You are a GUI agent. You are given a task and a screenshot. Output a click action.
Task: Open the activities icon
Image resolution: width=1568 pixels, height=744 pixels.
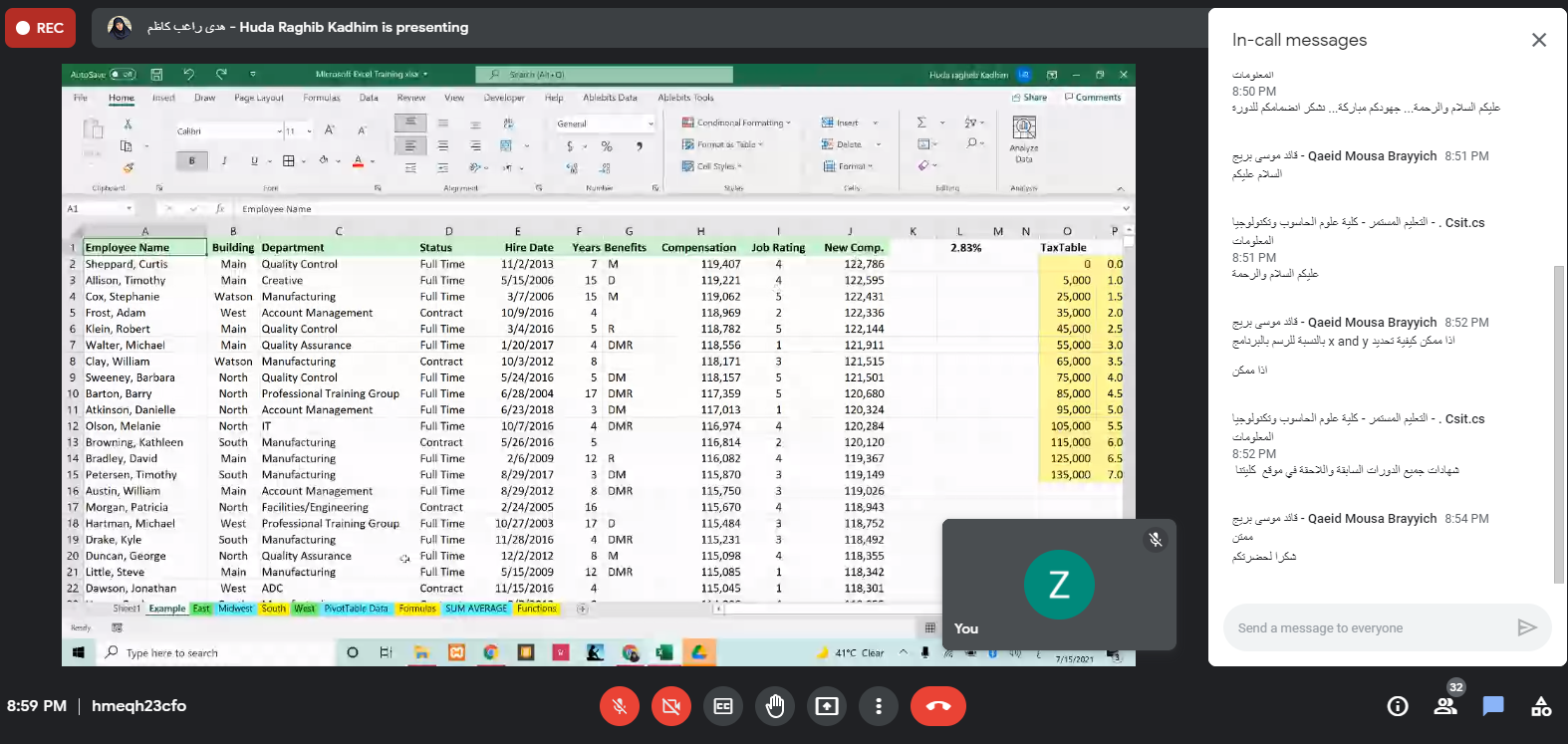1540,706
